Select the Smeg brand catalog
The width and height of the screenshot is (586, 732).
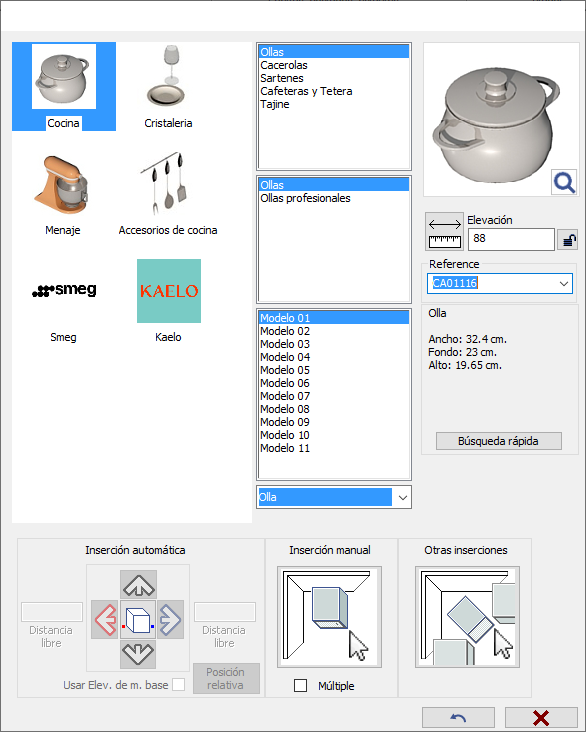pos(64,290)
